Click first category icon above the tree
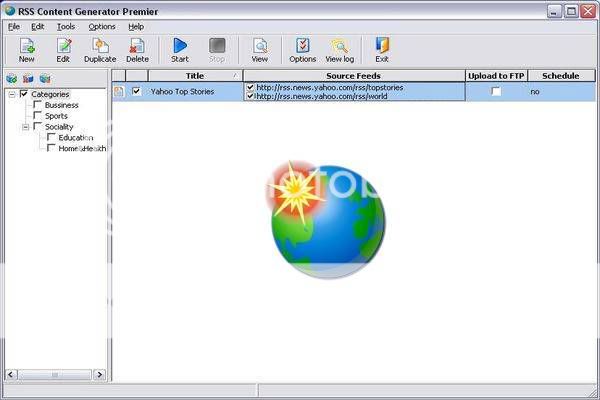Image resolution: width=600 pixels, height=400 pixels. point(11,79)
